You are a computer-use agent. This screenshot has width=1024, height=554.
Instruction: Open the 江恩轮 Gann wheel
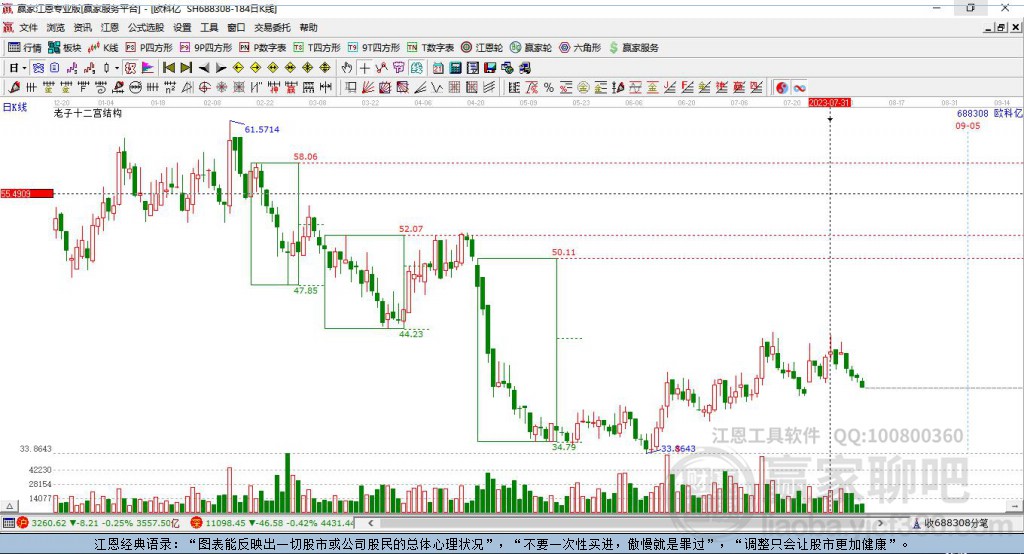(x=482, y=48)
